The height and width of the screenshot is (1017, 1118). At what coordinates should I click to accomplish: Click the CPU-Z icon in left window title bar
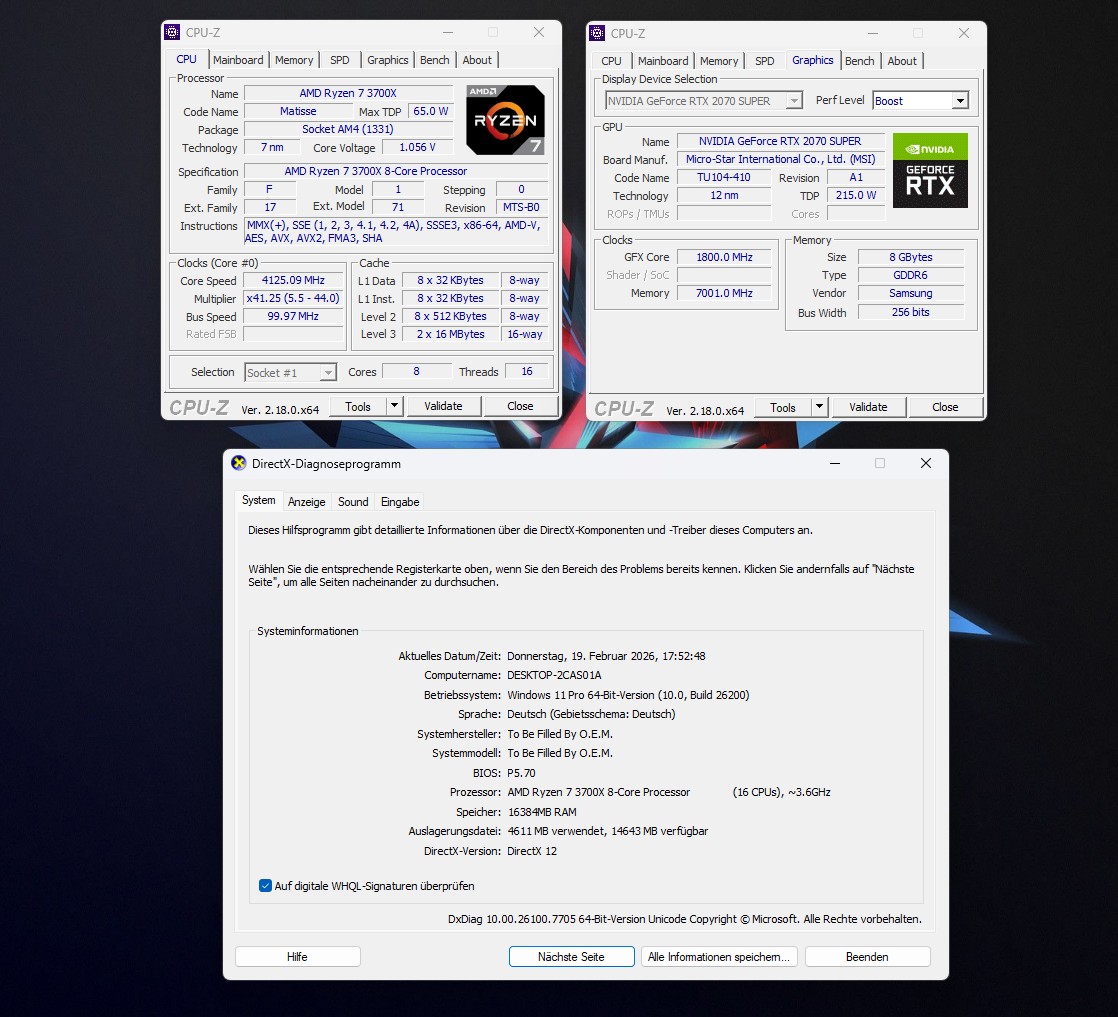click(x=173, y=33)
